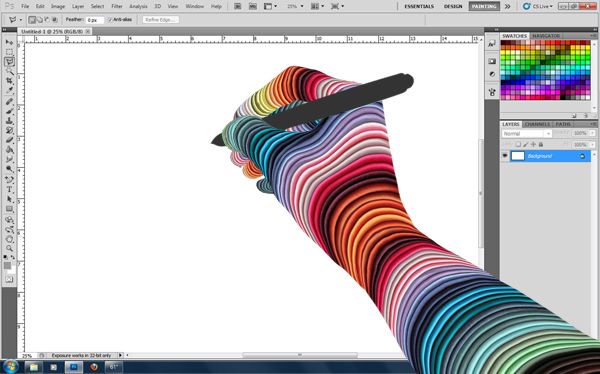Select the Eraser tool

(9, 140)
